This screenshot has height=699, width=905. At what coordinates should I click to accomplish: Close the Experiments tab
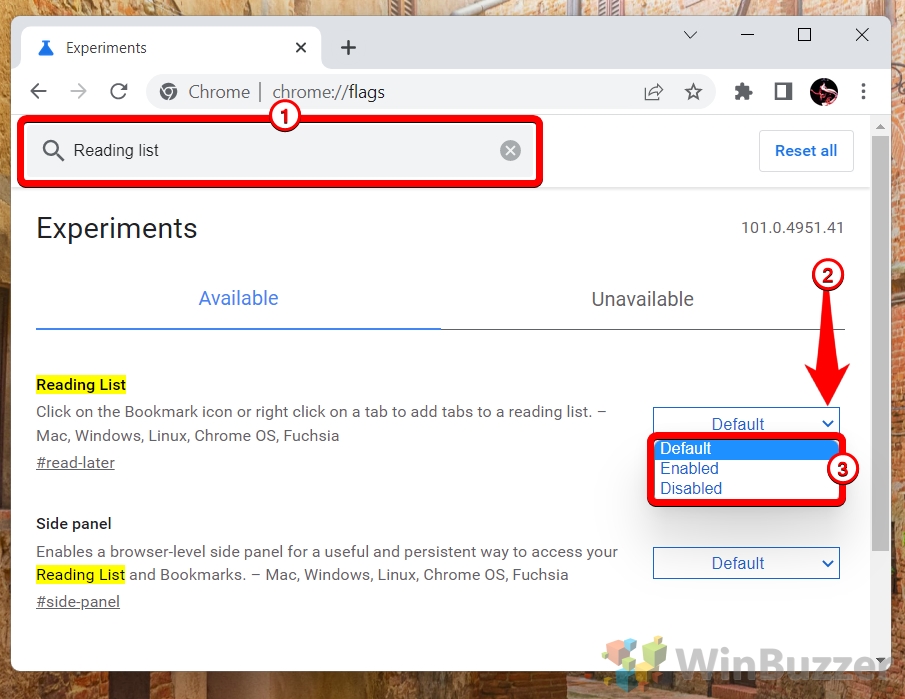click(x=301, y=47)
